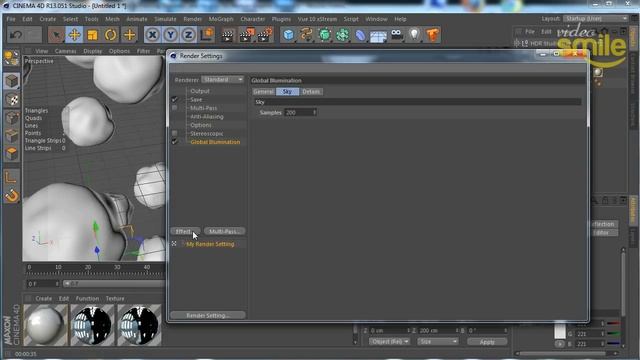Click Make Editable icon in left sidebar
Image resolution: width=640 pixels, height=360 pixels.
[x=11, y=58]
